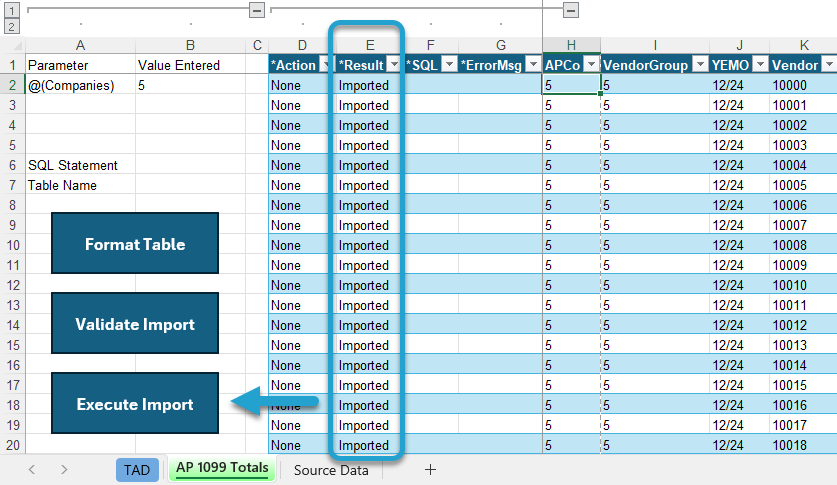Select the Value Entered cell containing 5
The image size is (837, 485).
pyautogui.click(x=190, y=85)
